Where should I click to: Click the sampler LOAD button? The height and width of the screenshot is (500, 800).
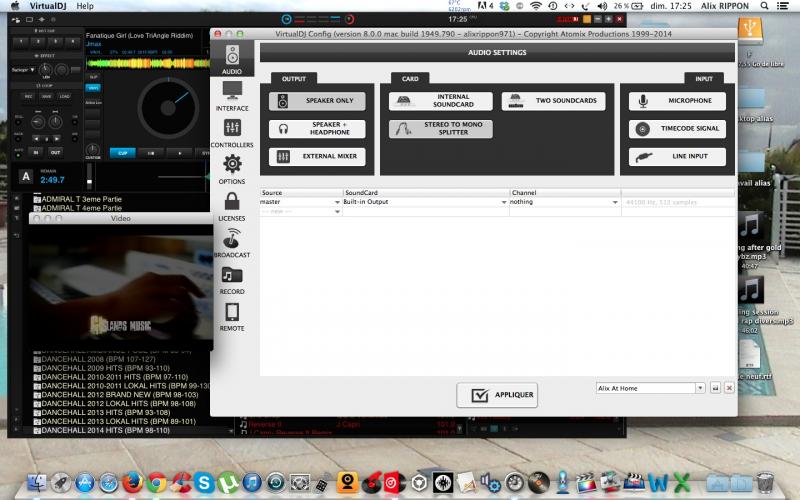64,96
